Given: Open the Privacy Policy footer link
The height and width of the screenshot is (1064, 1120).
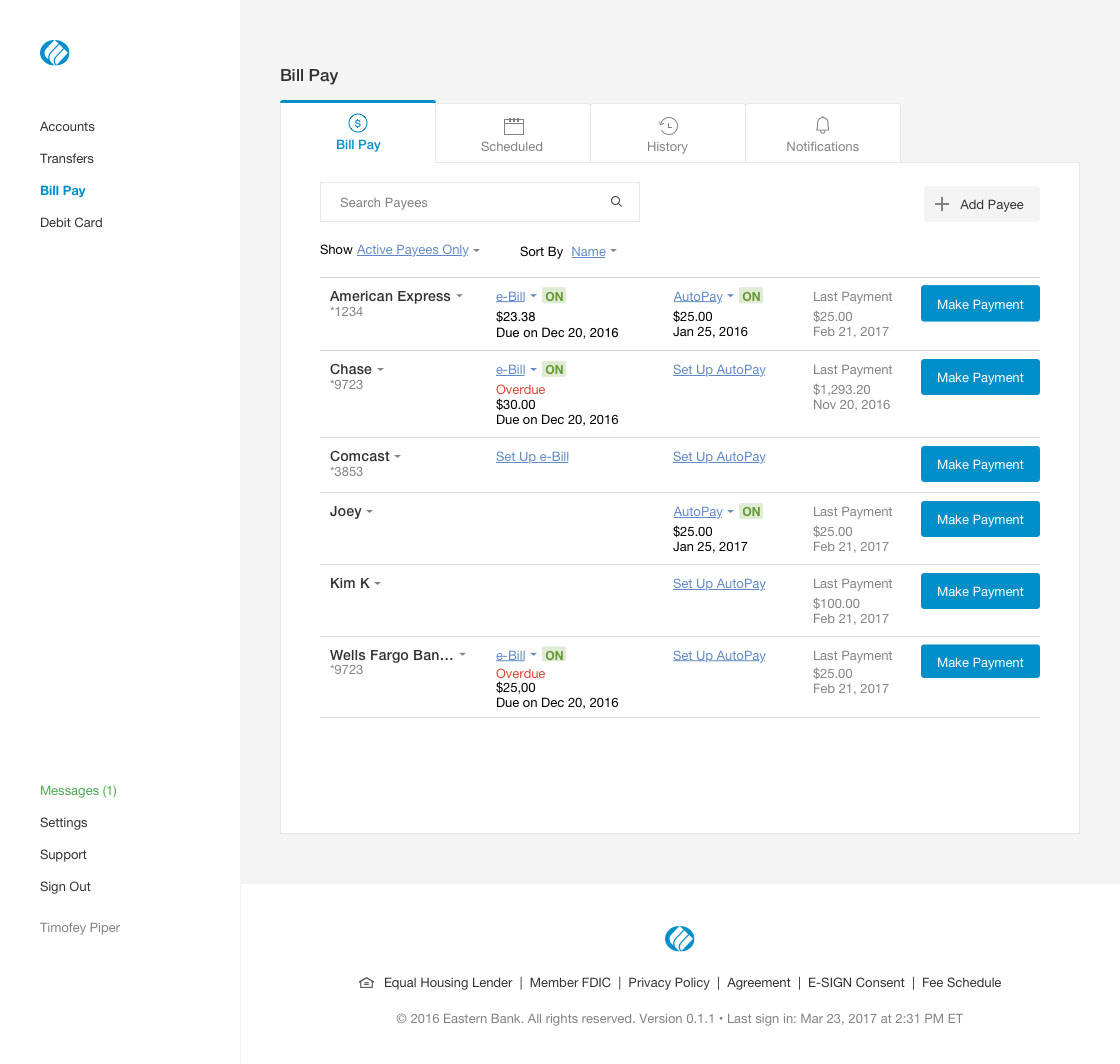Looking at the screenshot, I should pos(669,983).
